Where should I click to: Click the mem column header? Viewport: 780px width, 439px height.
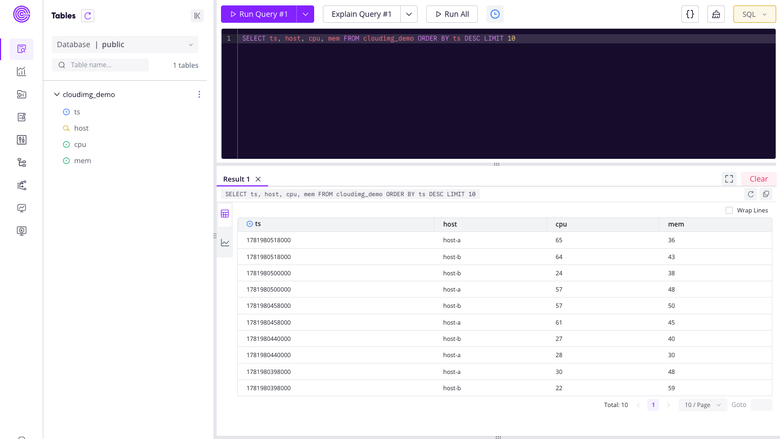click(676, 224)
